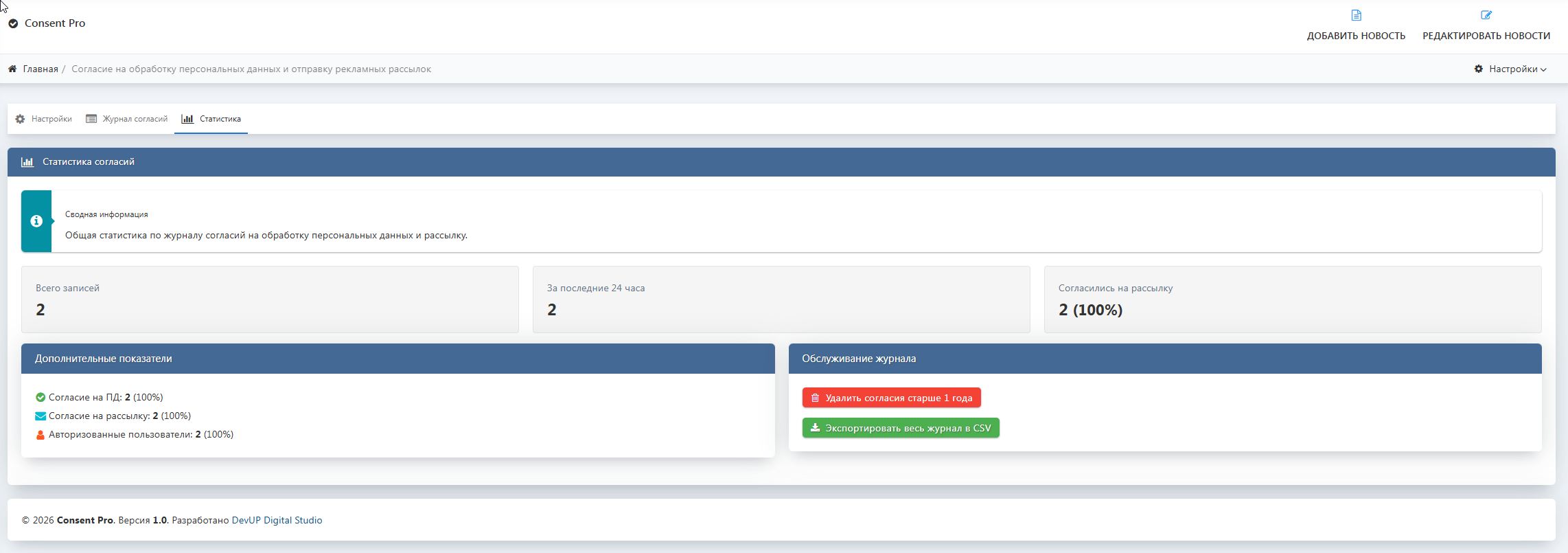Click the gear icon beside Настройки dropdown
Screen dimensions: 1568x553
[x=1478, y=69]
